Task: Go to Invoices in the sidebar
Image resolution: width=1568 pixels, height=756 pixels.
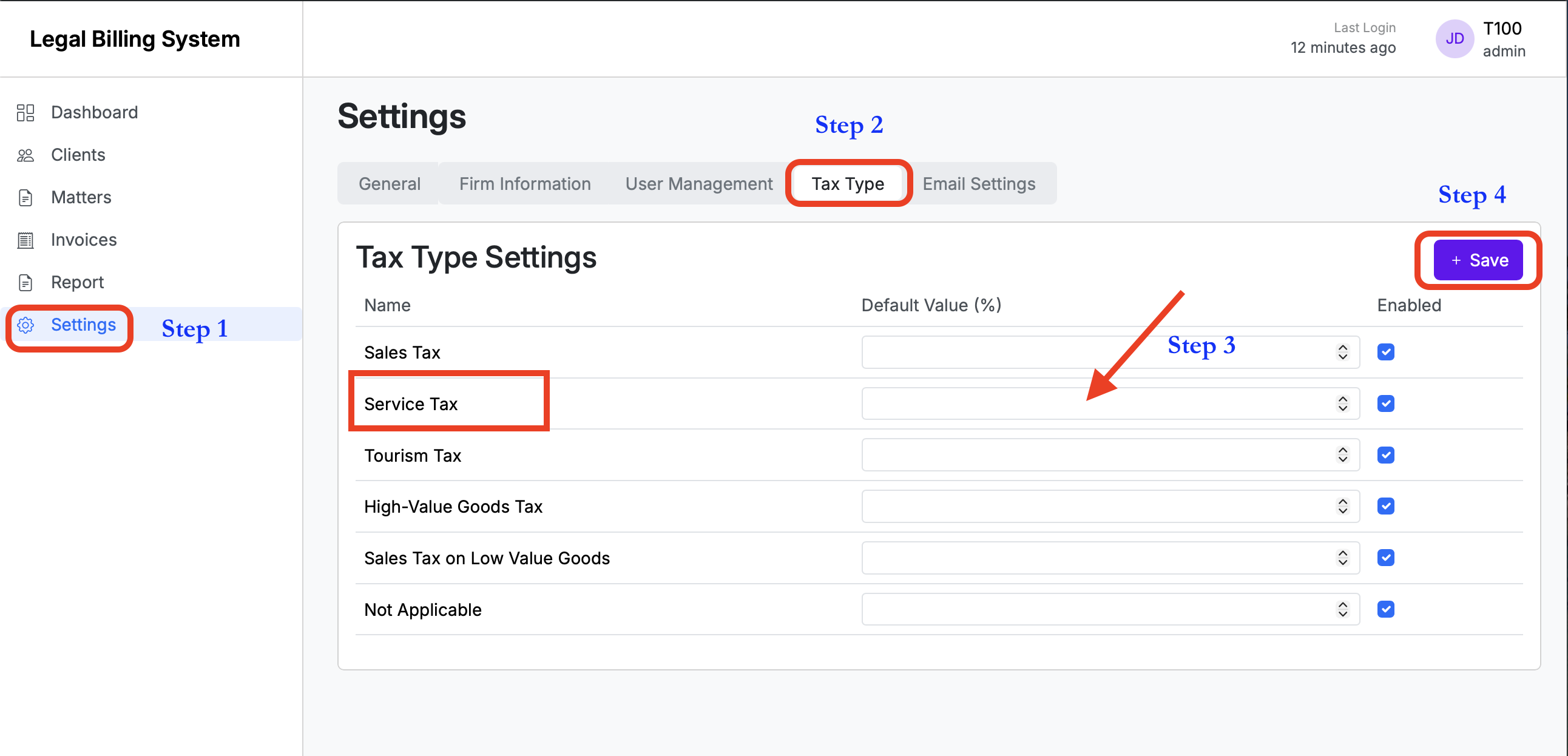Action: tap(83, 240)
